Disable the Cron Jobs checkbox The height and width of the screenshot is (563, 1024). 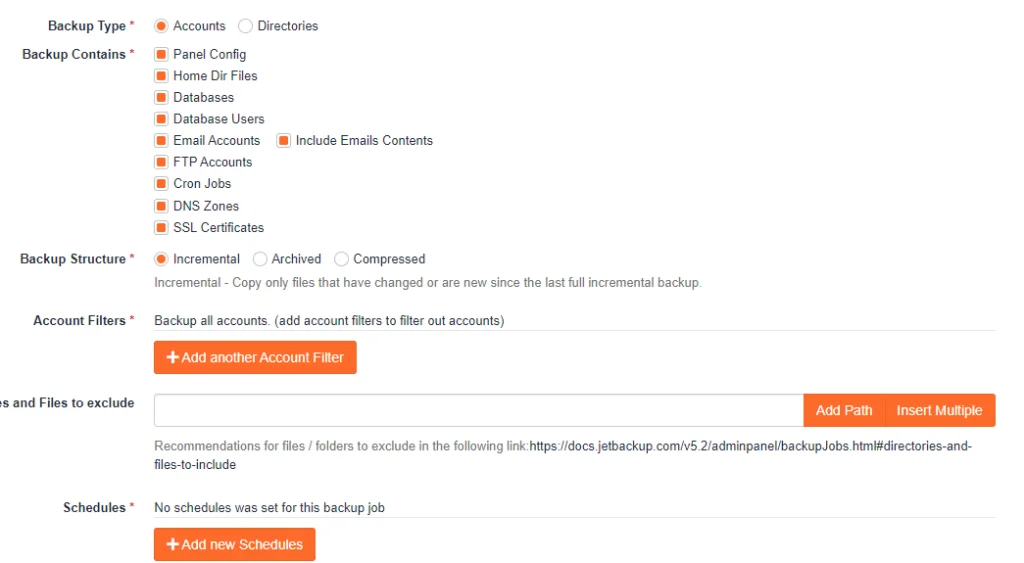point(161,184)
